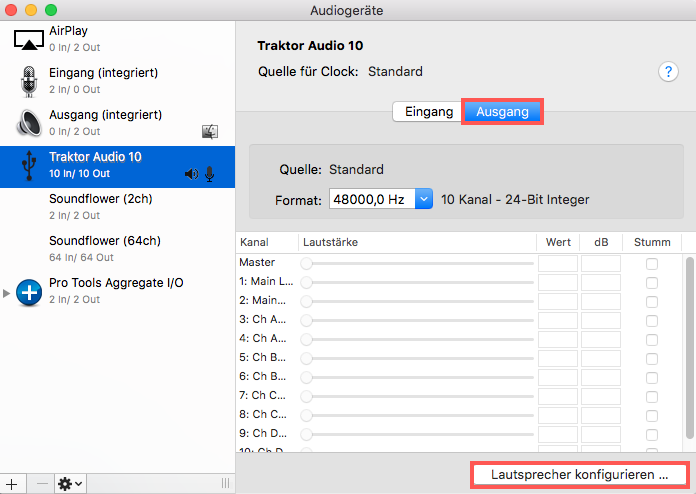Click the 7: Ch C channel label
This screenshot has height=494, width=696.
coord(262,395)
